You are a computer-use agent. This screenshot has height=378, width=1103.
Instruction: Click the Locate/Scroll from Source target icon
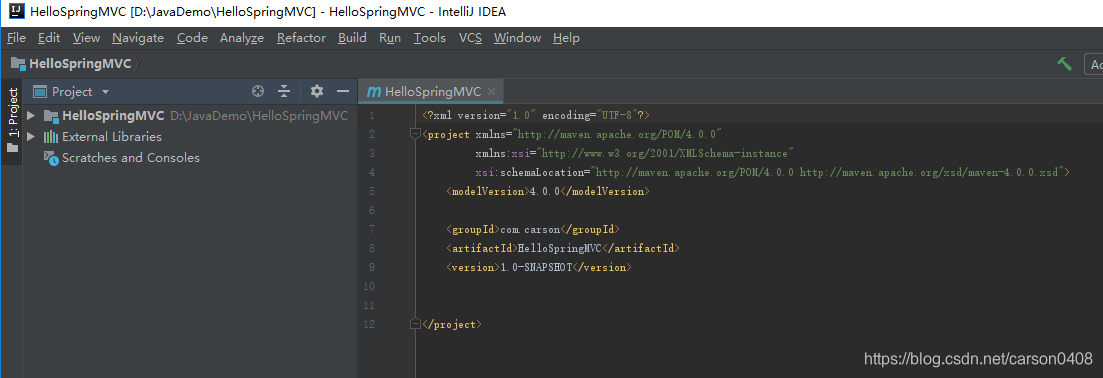click(x=258, y=91)
